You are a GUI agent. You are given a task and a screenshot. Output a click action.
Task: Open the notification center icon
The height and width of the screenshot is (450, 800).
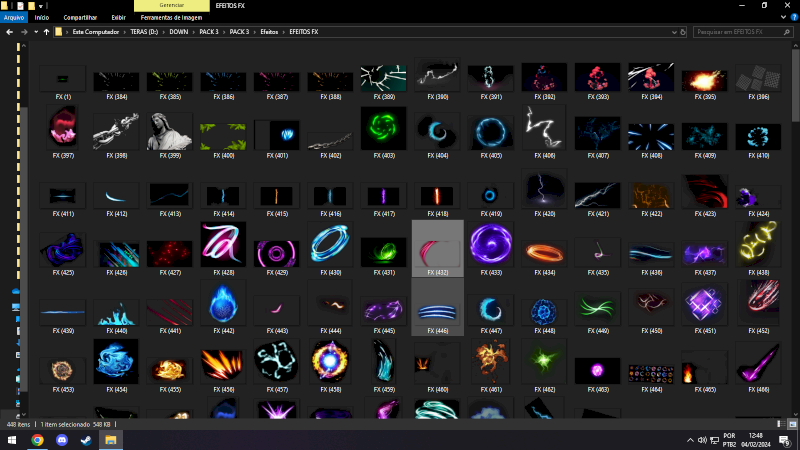point(786,439)
